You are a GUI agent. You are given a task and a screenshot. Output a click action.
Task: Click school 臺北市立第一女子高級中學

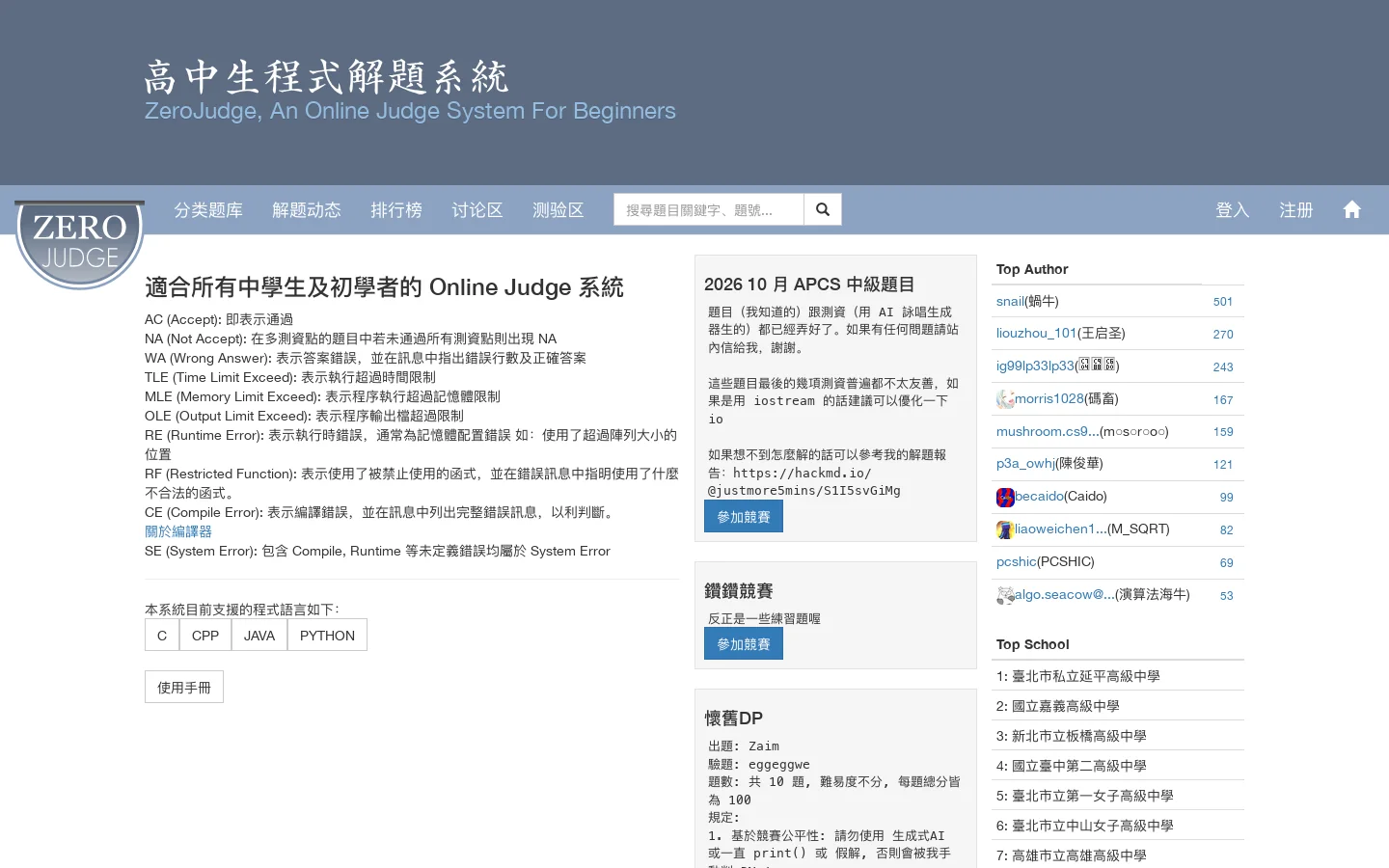point(1093,796)
